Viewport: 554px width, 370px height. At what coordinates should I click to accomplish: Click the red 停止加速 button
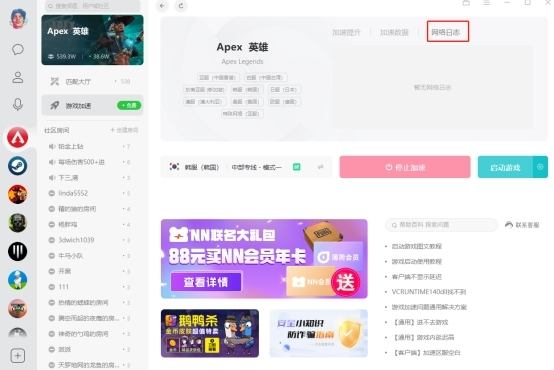click(x=405, y=167)
